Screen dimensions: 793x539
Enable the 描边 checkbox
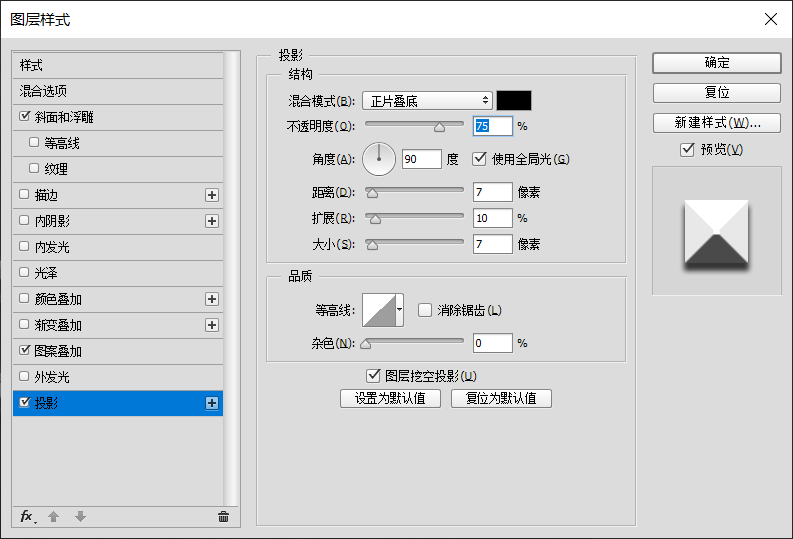(x=24, y=194)
